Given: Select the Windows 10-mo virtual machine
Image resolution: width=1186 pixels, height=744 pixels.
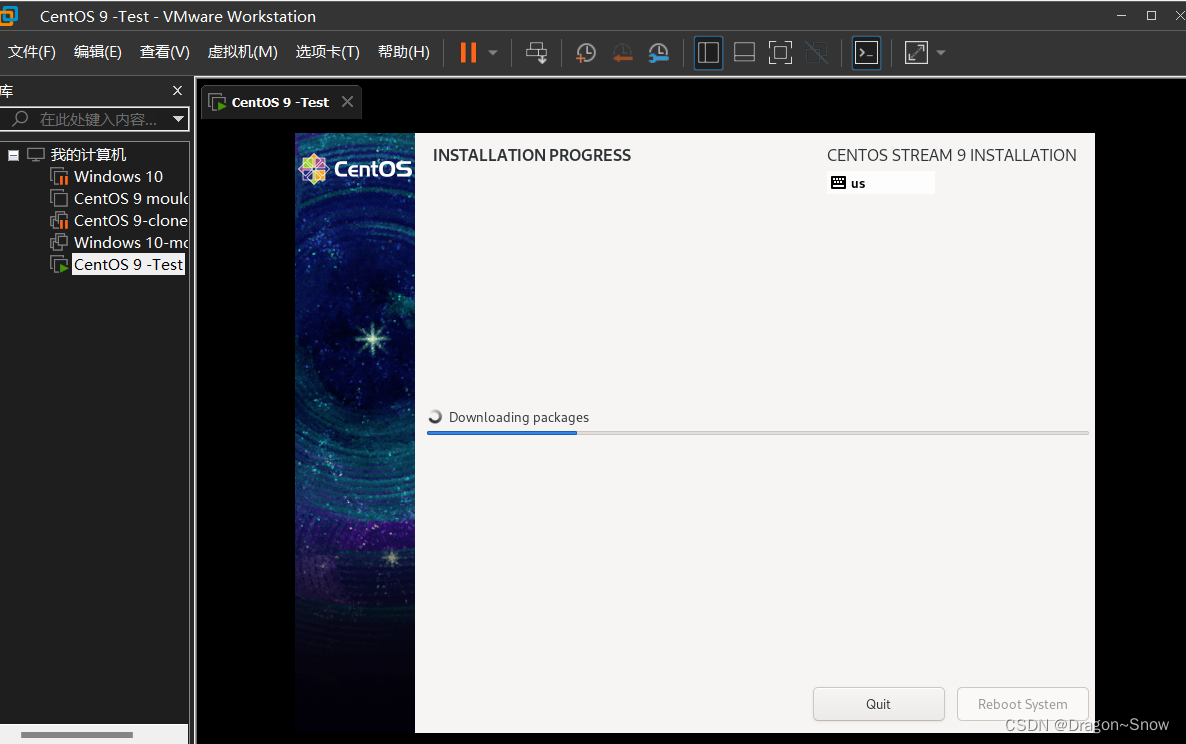Looking at the screenshot, I should [x=131, y=243].
